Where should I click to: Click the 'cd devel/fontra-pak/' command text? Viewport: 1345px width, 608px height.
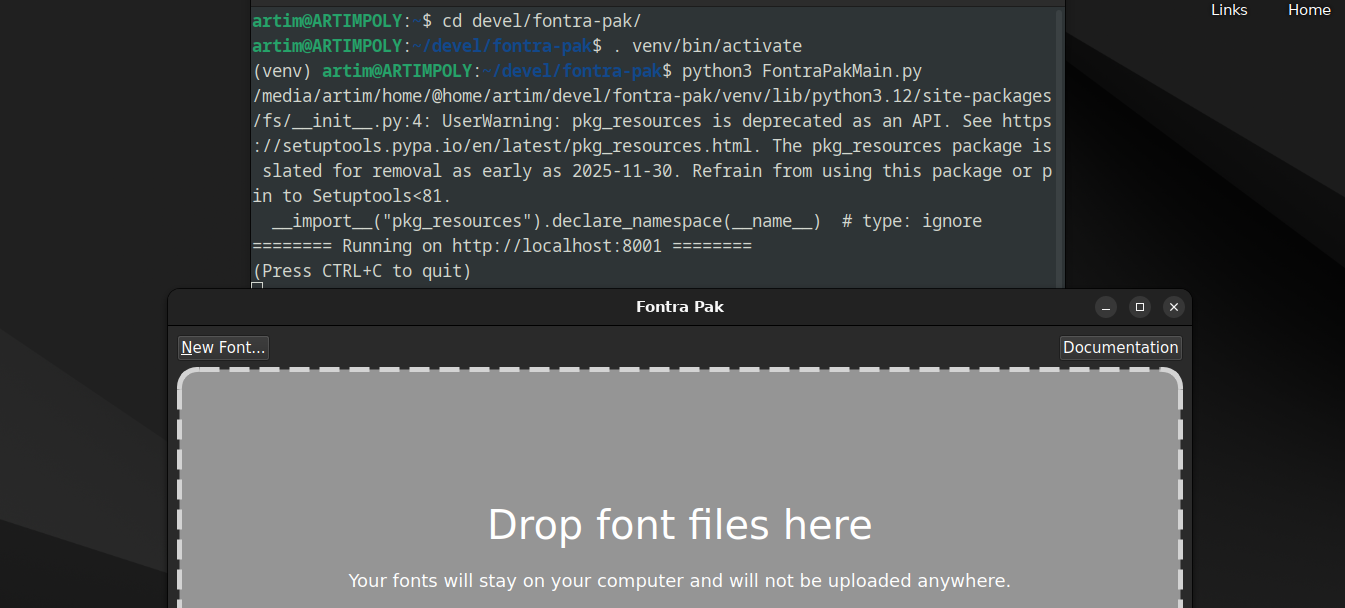[x=542, y=21]
